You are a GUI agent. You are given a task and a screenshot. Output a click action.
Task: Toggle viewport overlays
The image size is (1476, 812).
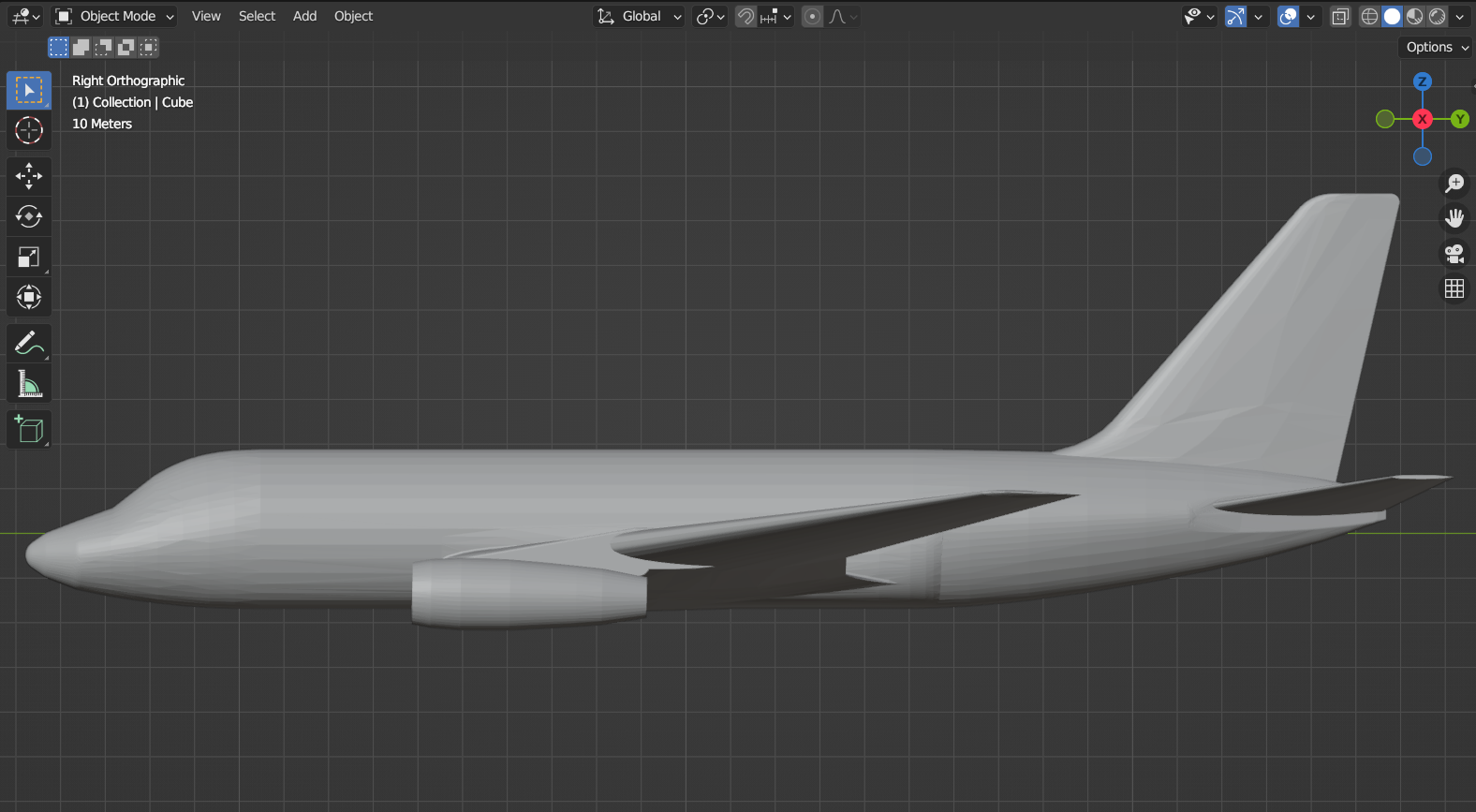click(1289, 17)
